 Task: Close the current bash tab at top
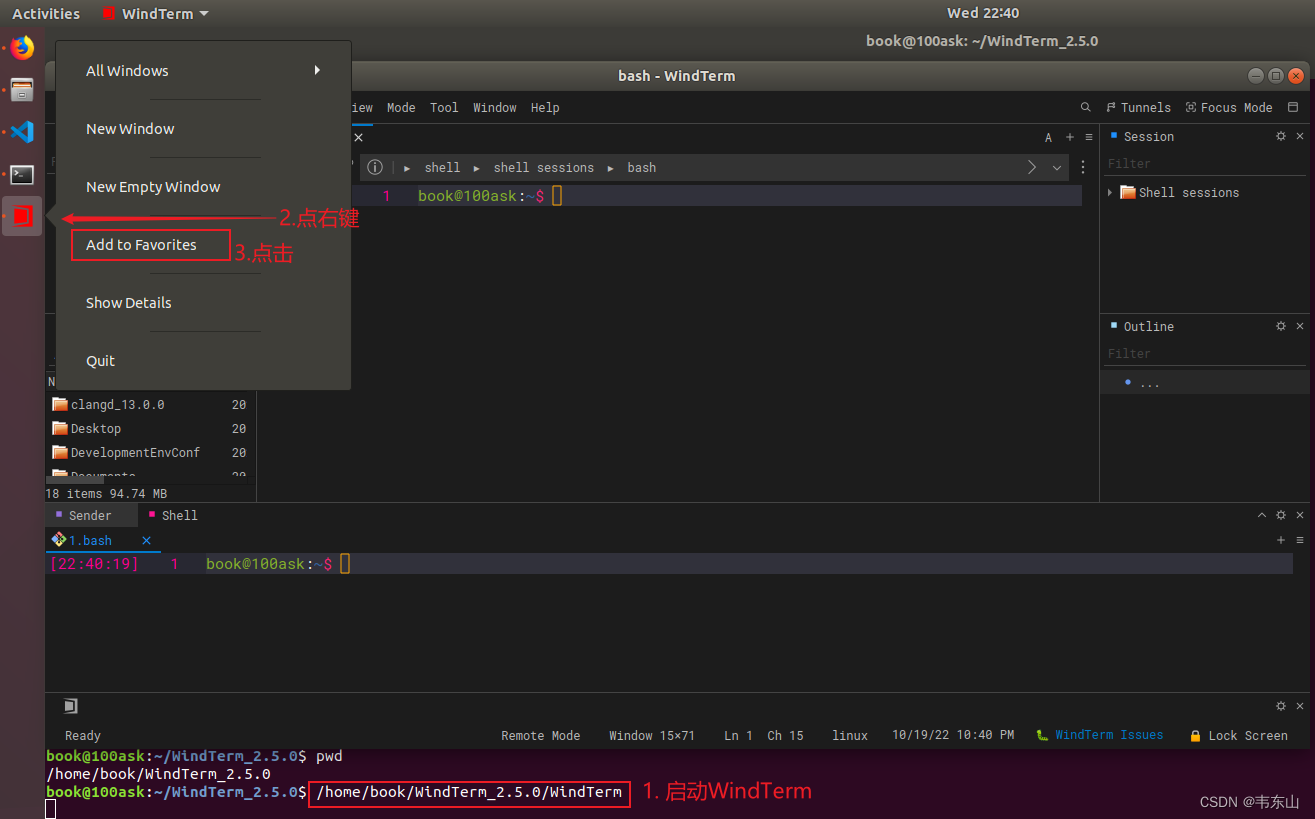[x=359, y=138]
